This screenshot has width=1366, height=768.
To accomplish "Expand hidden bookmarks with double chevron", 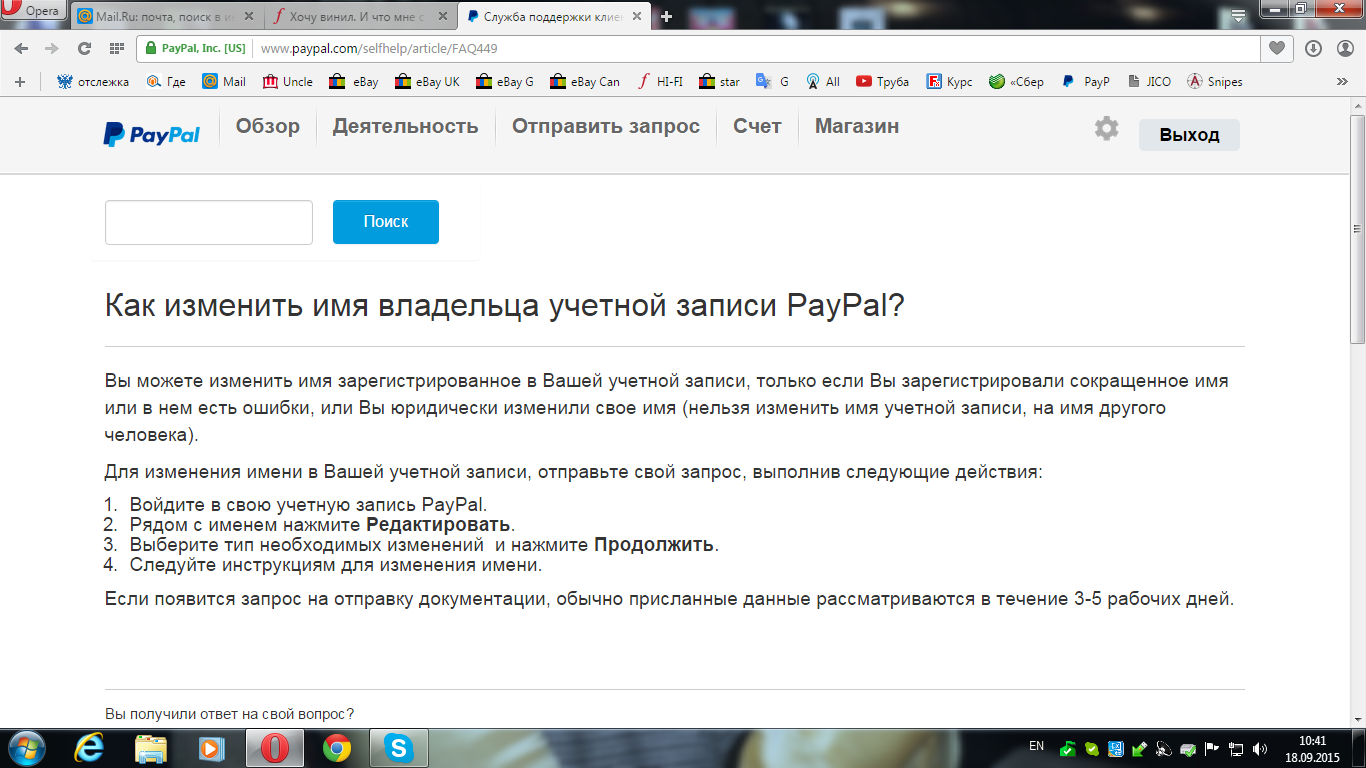I will click(x=1342, y=82).
